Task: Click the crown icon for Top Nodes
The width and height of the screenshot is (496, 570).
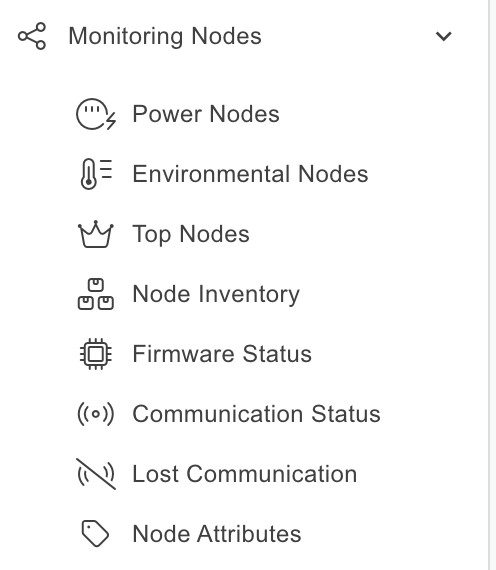Action: point(96,234)
